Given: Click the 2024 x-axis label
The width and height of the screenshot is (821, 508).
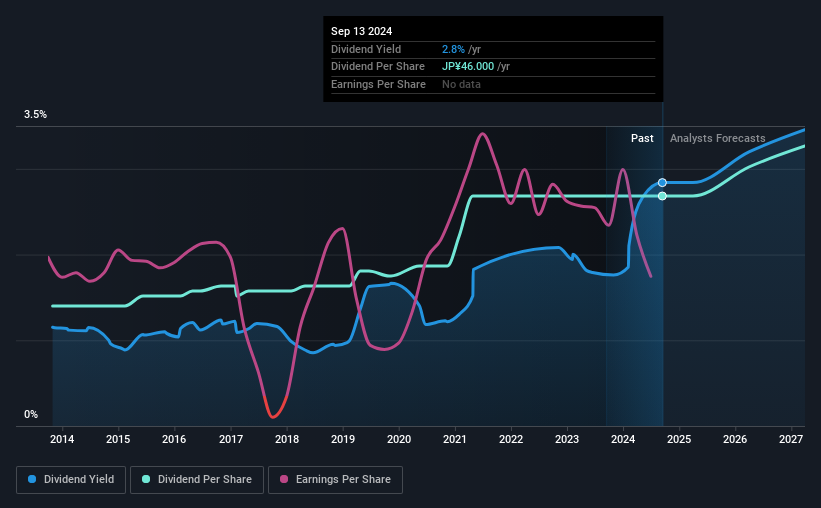Looking at the screenshot, I should point(623,439).
